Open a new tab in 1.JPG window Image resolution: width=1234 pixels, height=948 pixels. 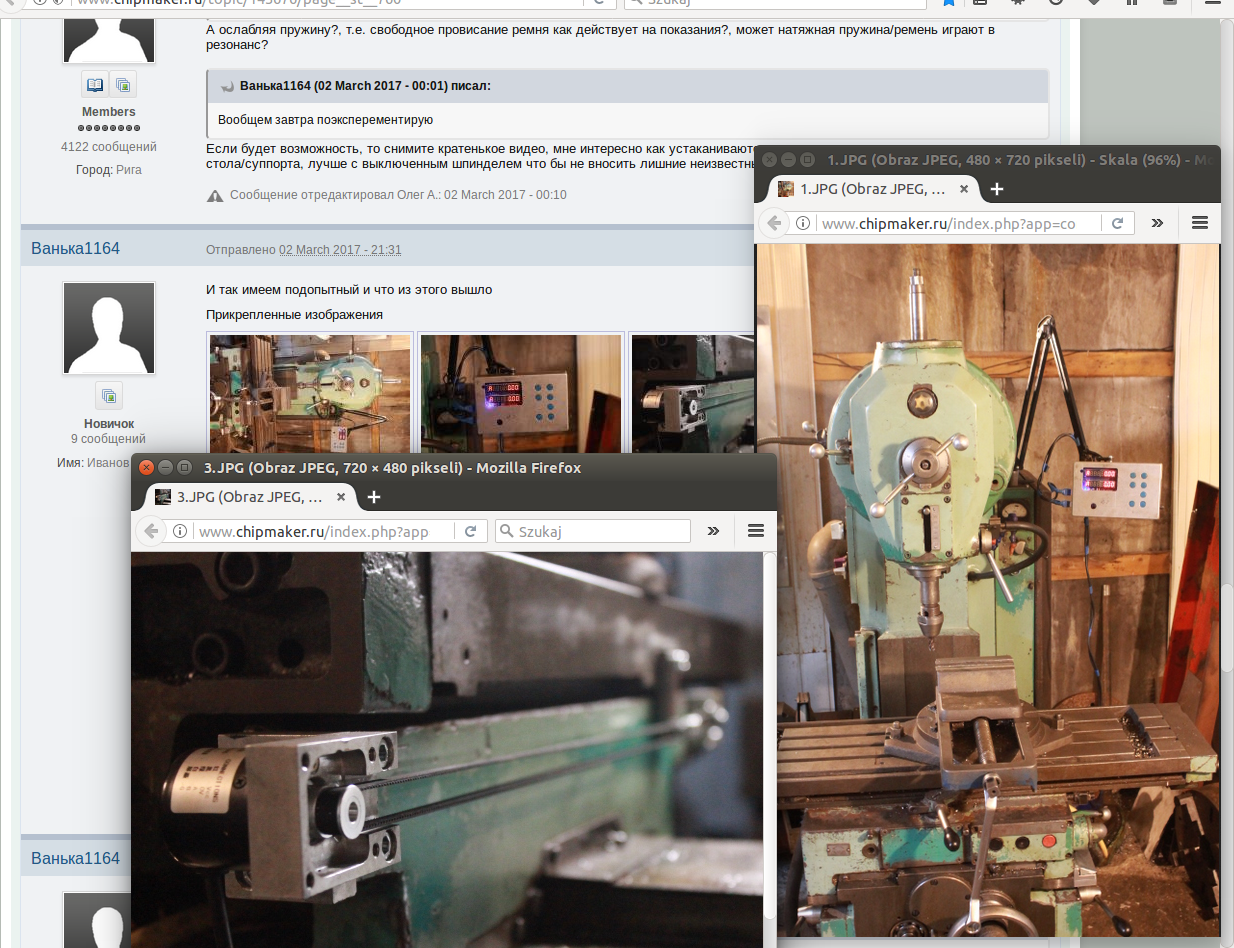pos(996,189)
